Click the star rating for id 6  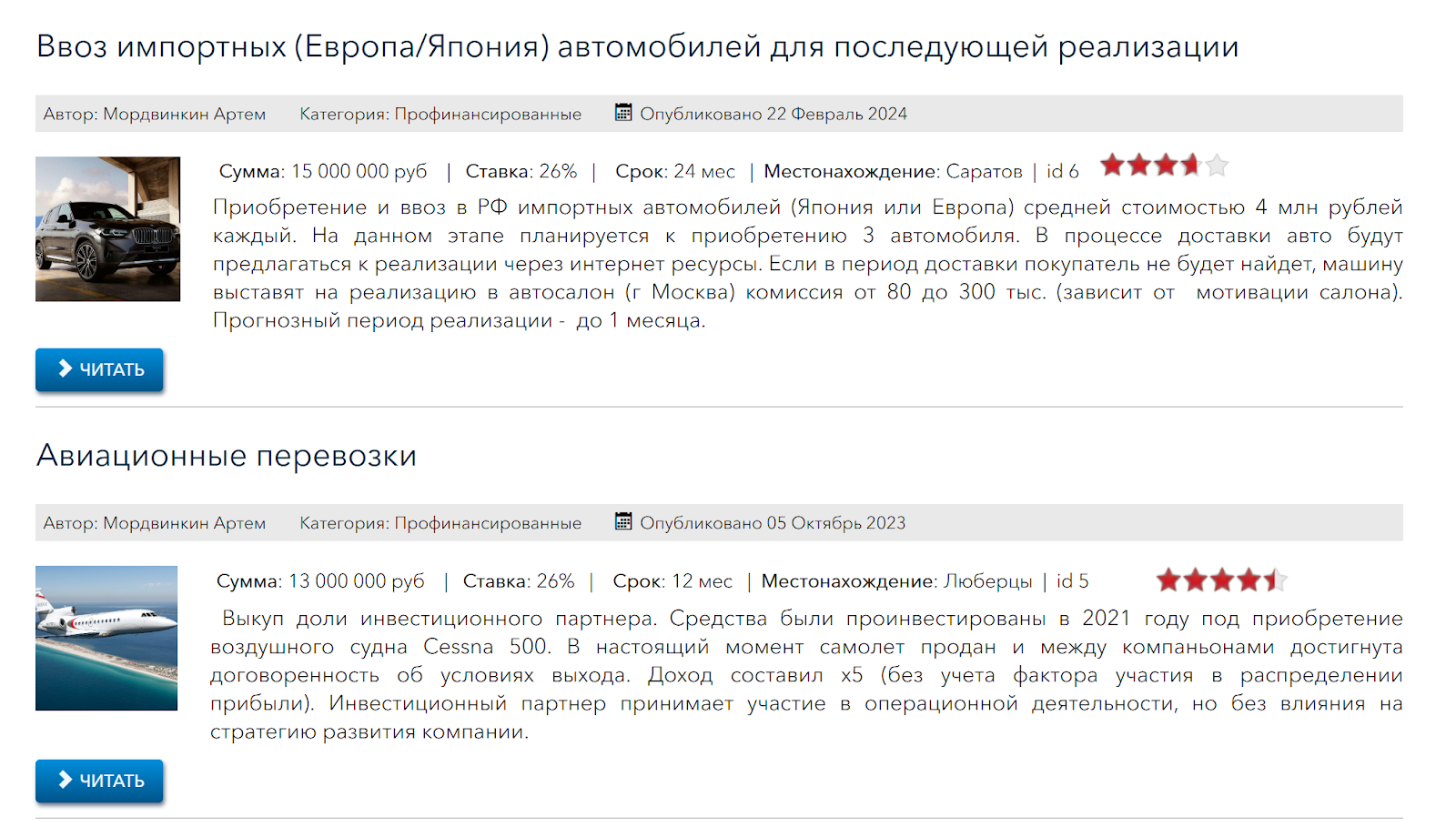point(1165,166)
